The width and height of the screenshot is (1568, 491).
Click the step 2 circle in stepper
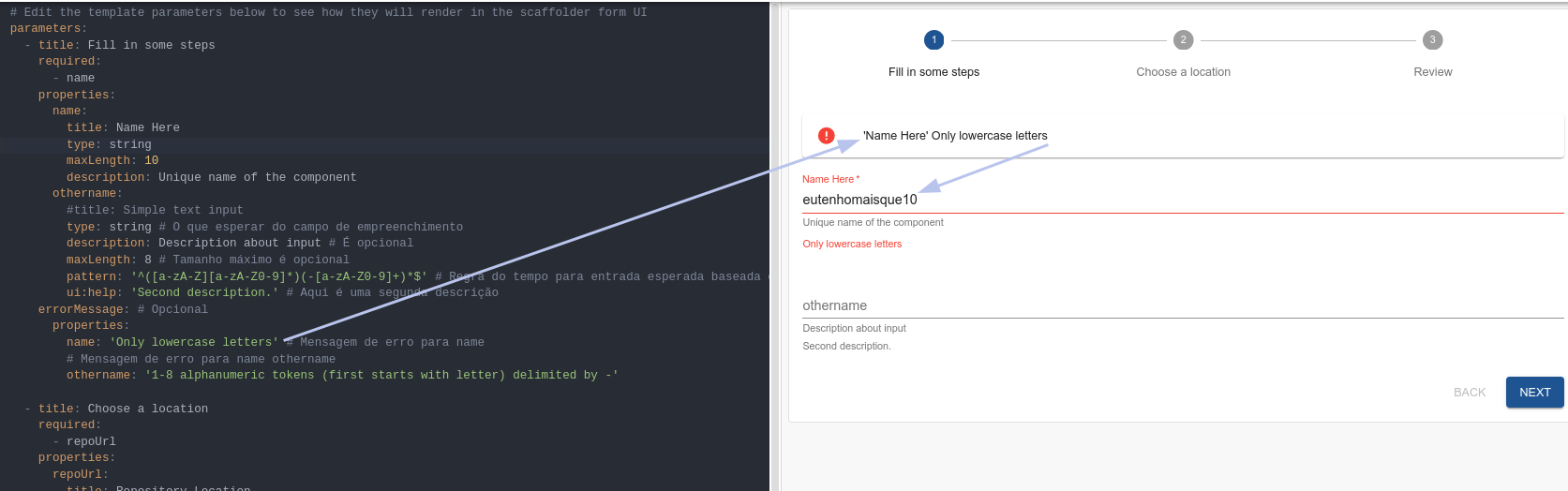[x=1183, y=40]
